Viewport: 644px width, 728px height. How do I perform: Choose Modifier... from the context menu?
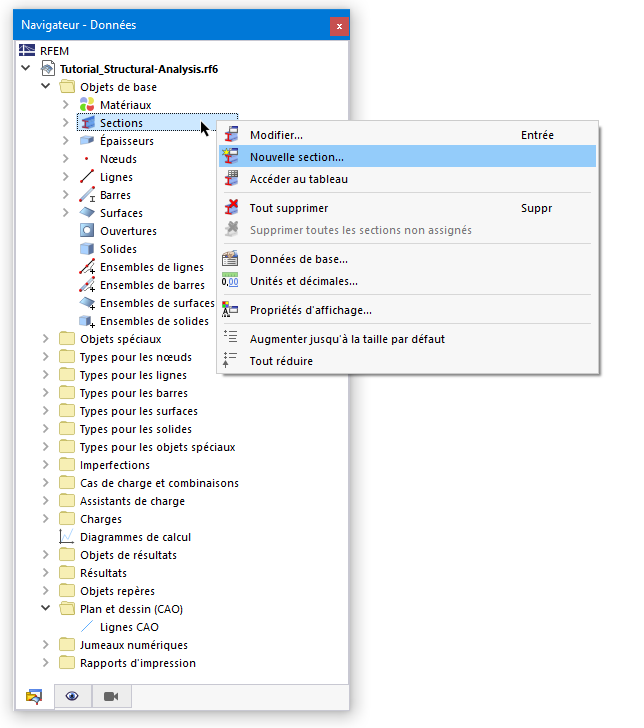(x=407, y=135)
